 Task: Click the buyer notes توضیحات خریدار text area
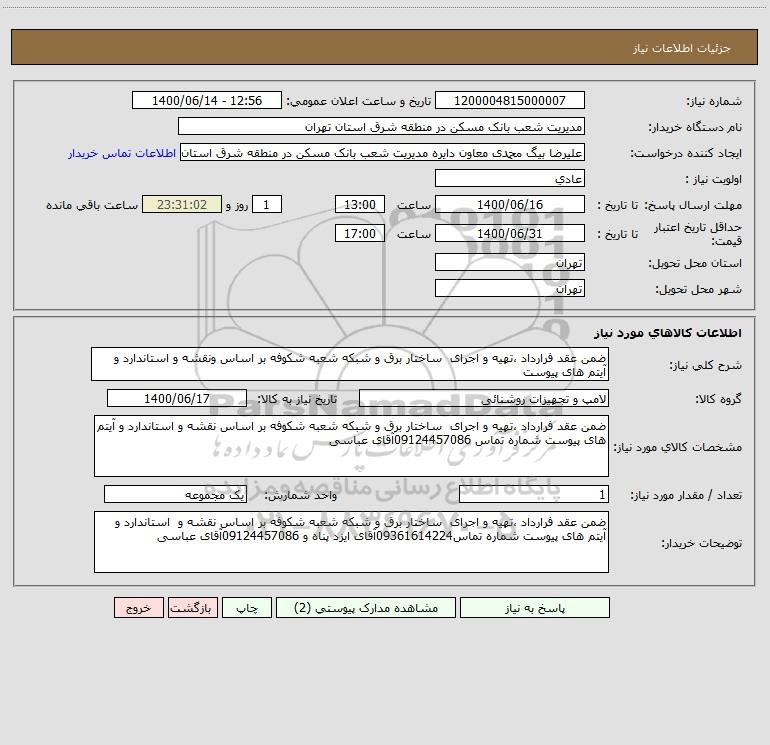coord(351,542)
